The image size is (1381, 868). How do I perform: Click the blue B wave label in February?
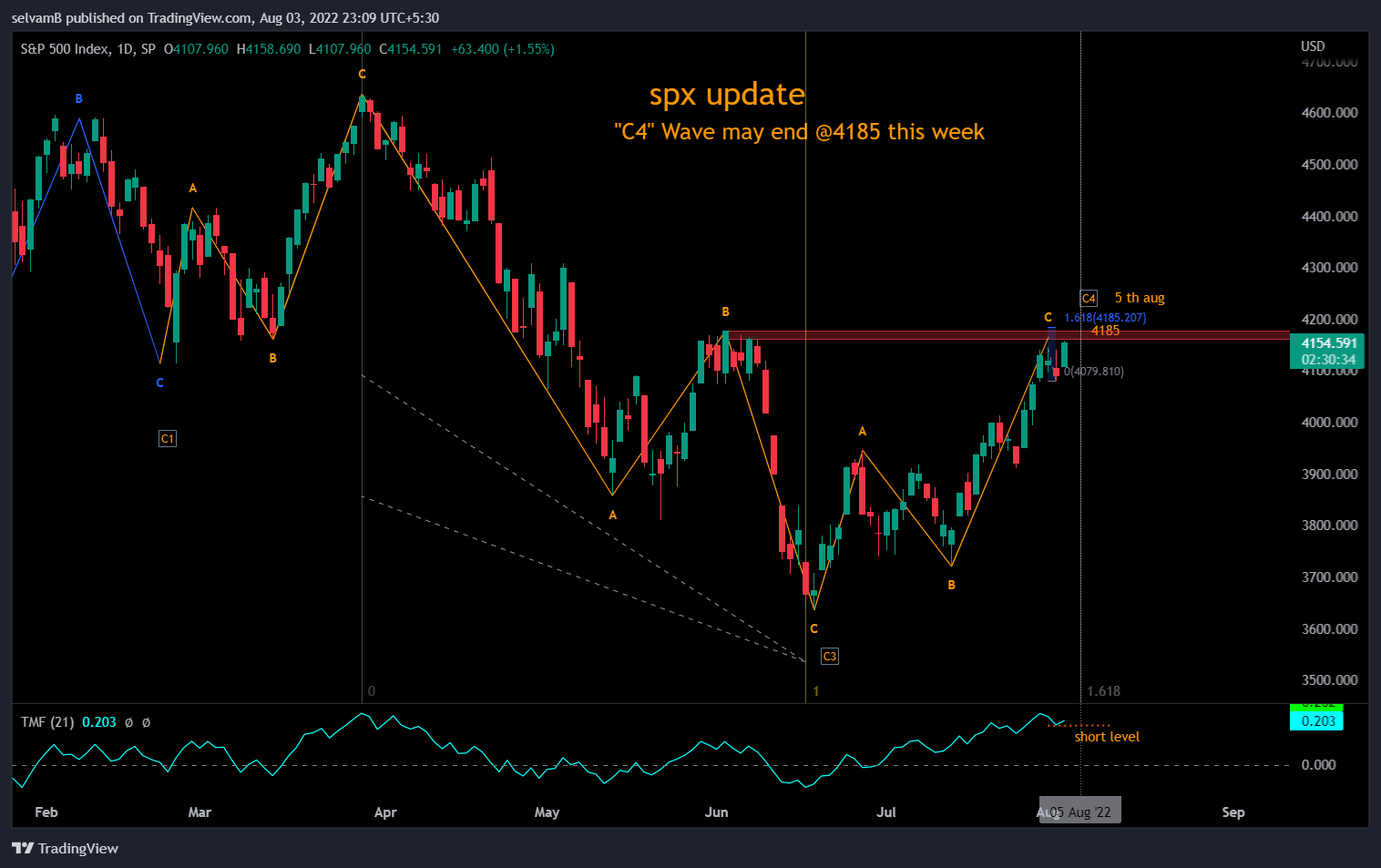[x=79, y=98]
